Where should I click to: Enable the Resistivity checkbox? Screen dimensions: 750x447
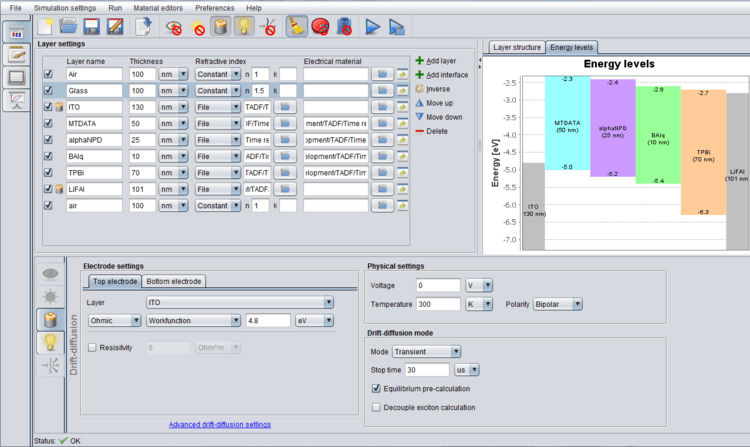click(x=93, y=348)
